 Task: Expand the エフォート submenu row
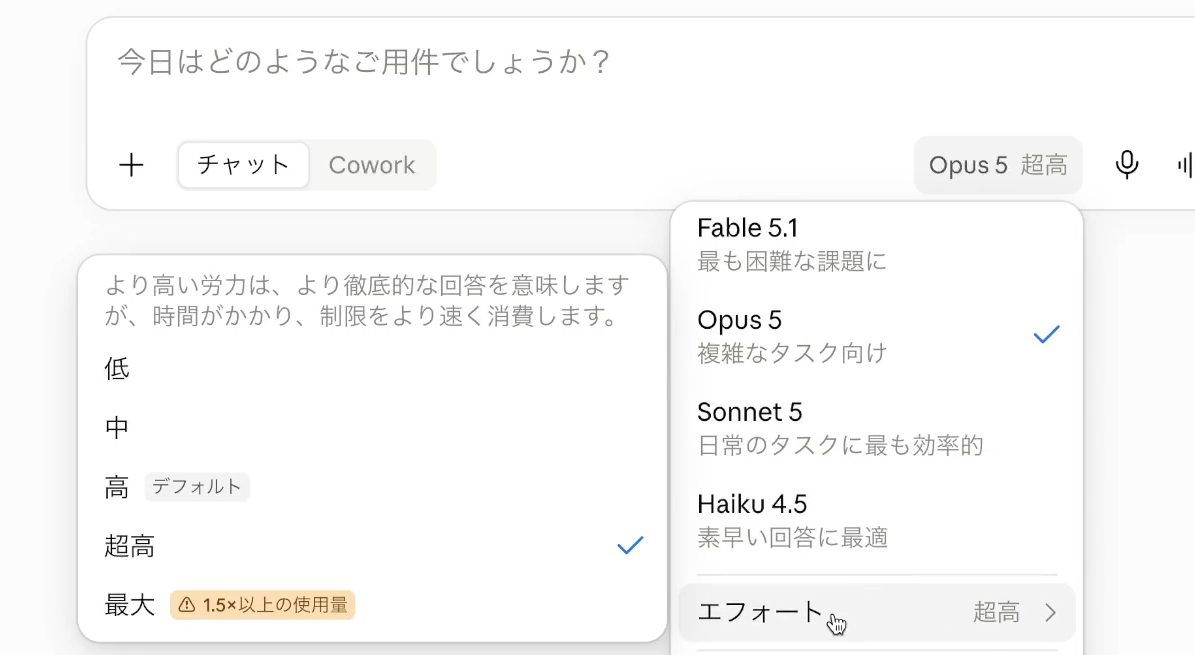(876, 612)
